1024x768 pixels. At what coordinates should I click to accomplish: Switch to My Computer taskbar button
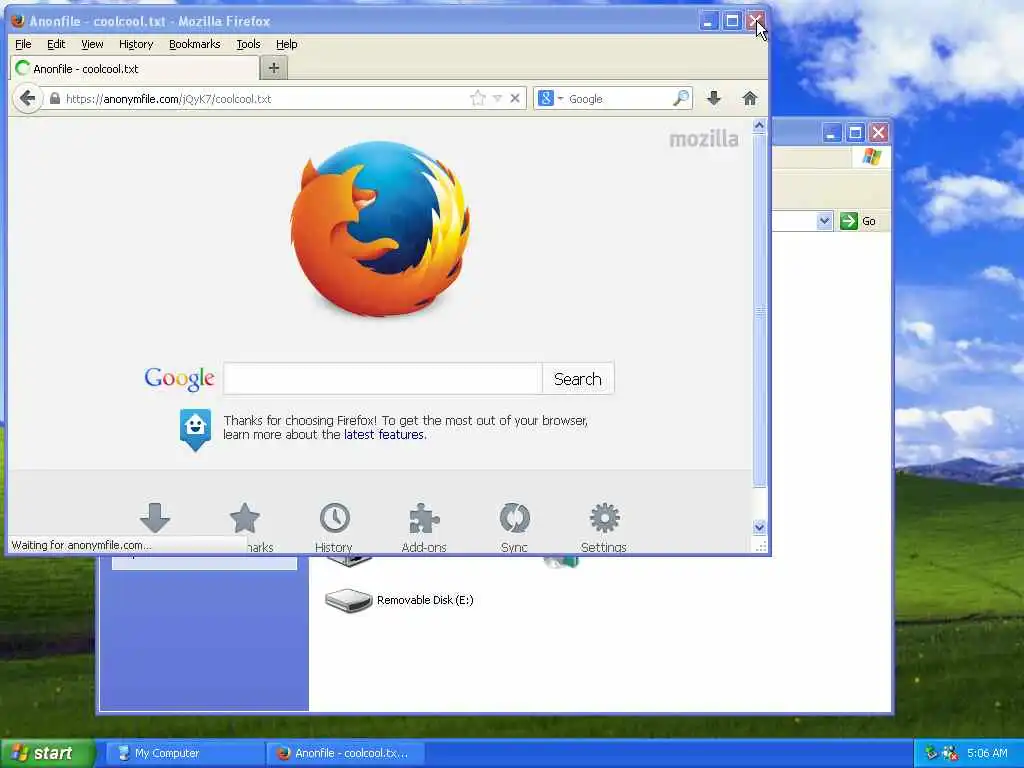click(185, 753)
